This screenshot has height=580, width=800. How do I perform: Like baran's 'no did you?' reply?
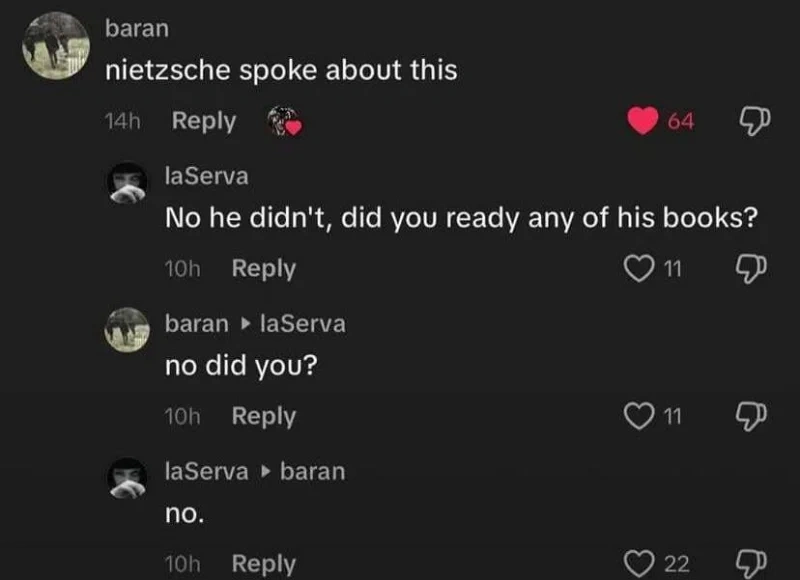point(637,417)
